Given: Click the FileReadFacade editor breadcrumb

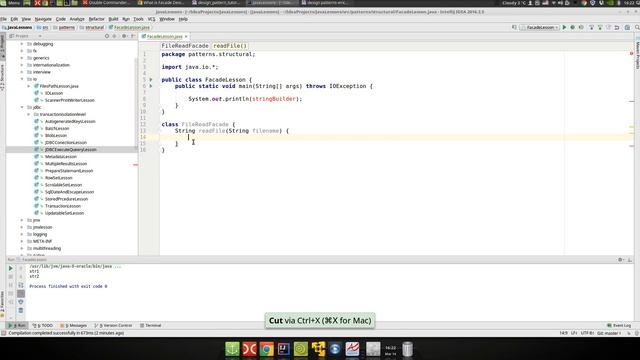Looking at the screenshot, I should tap(185, 46).
